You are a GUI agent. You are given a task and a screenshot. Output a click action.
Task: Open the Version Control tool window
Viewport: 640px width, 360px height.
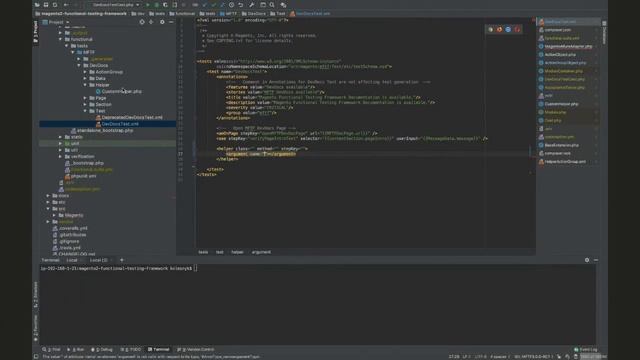click(196, 349)
